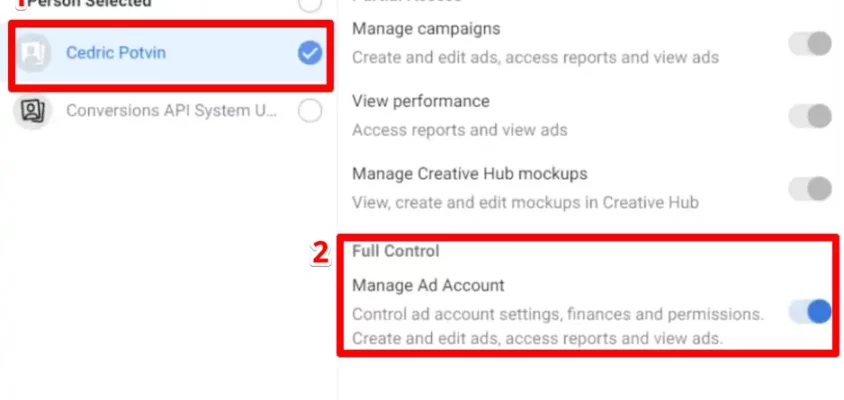Click the "View, create and edit mockups" description

point(525,202)
